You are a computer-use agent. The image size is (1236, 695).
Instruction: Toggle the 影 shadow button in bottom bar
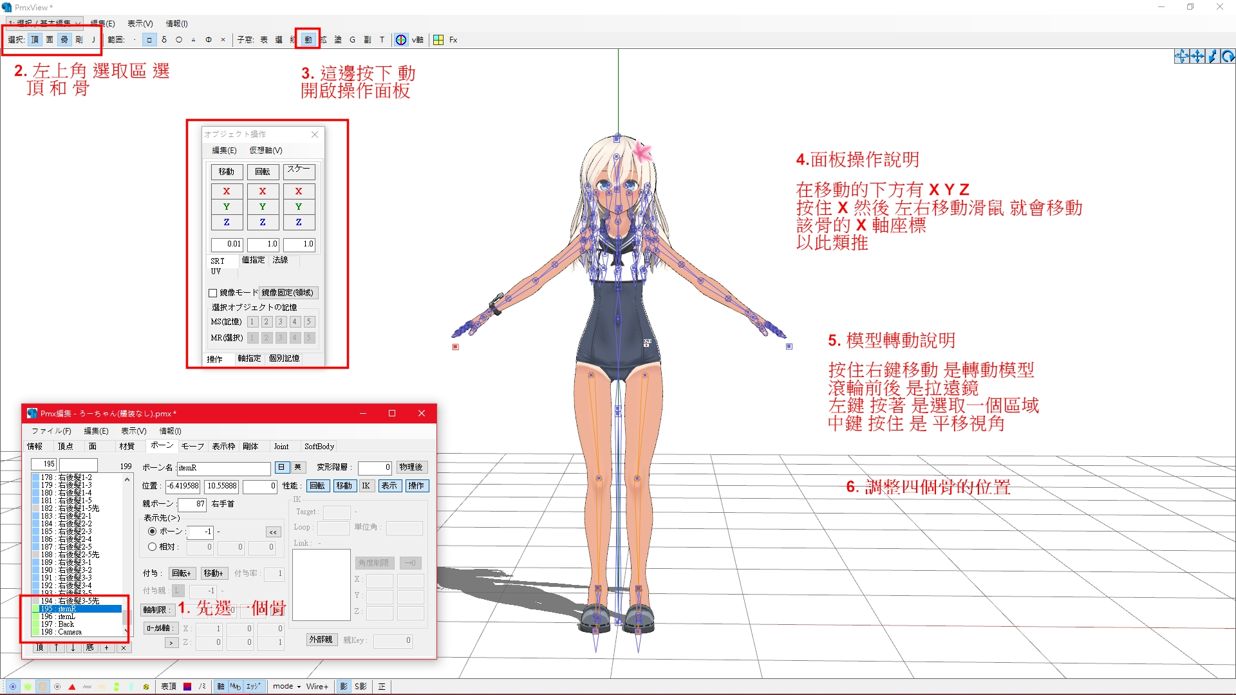click(344, 686)
